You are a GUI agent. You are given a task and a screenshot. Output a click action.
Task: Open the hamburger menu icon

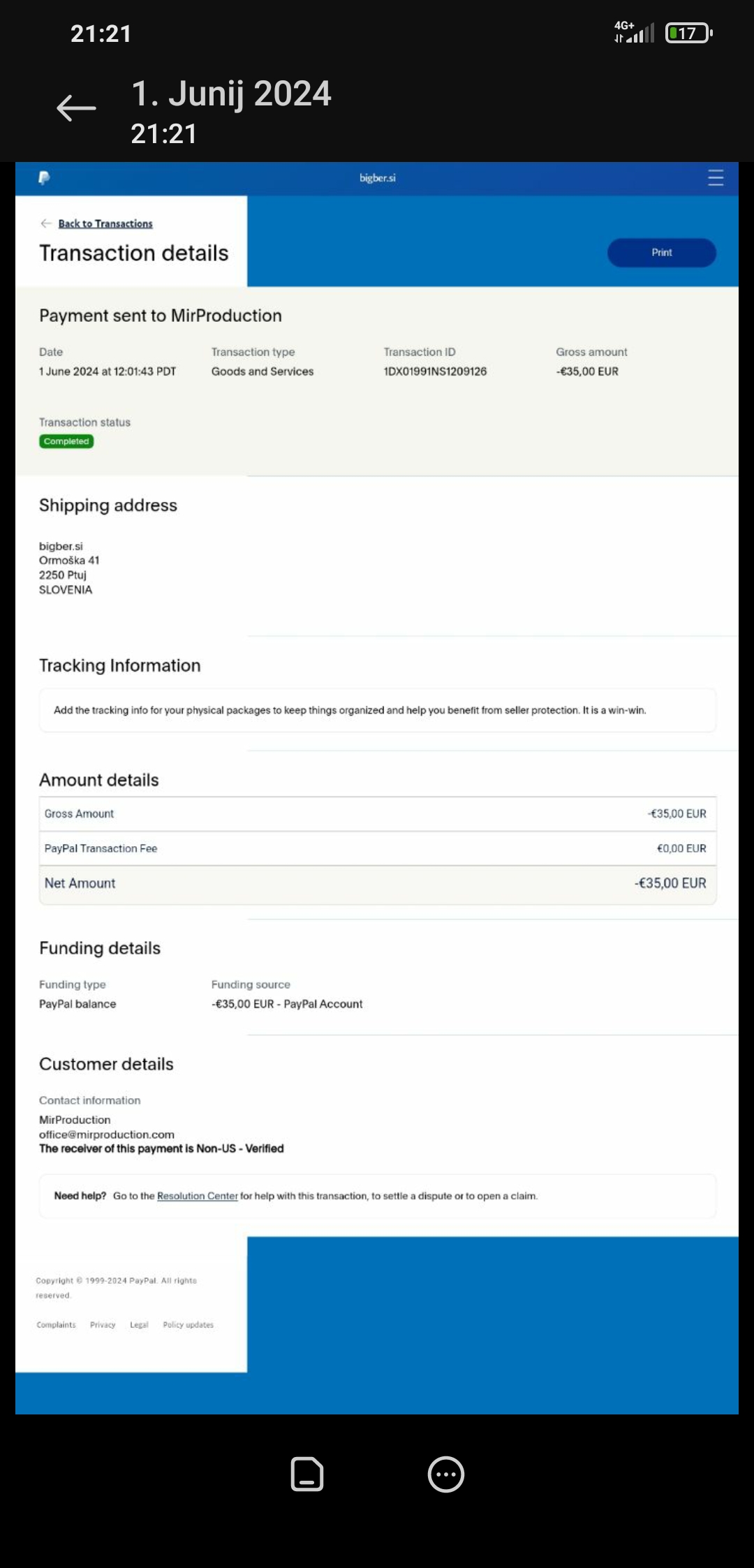point(716,178)
